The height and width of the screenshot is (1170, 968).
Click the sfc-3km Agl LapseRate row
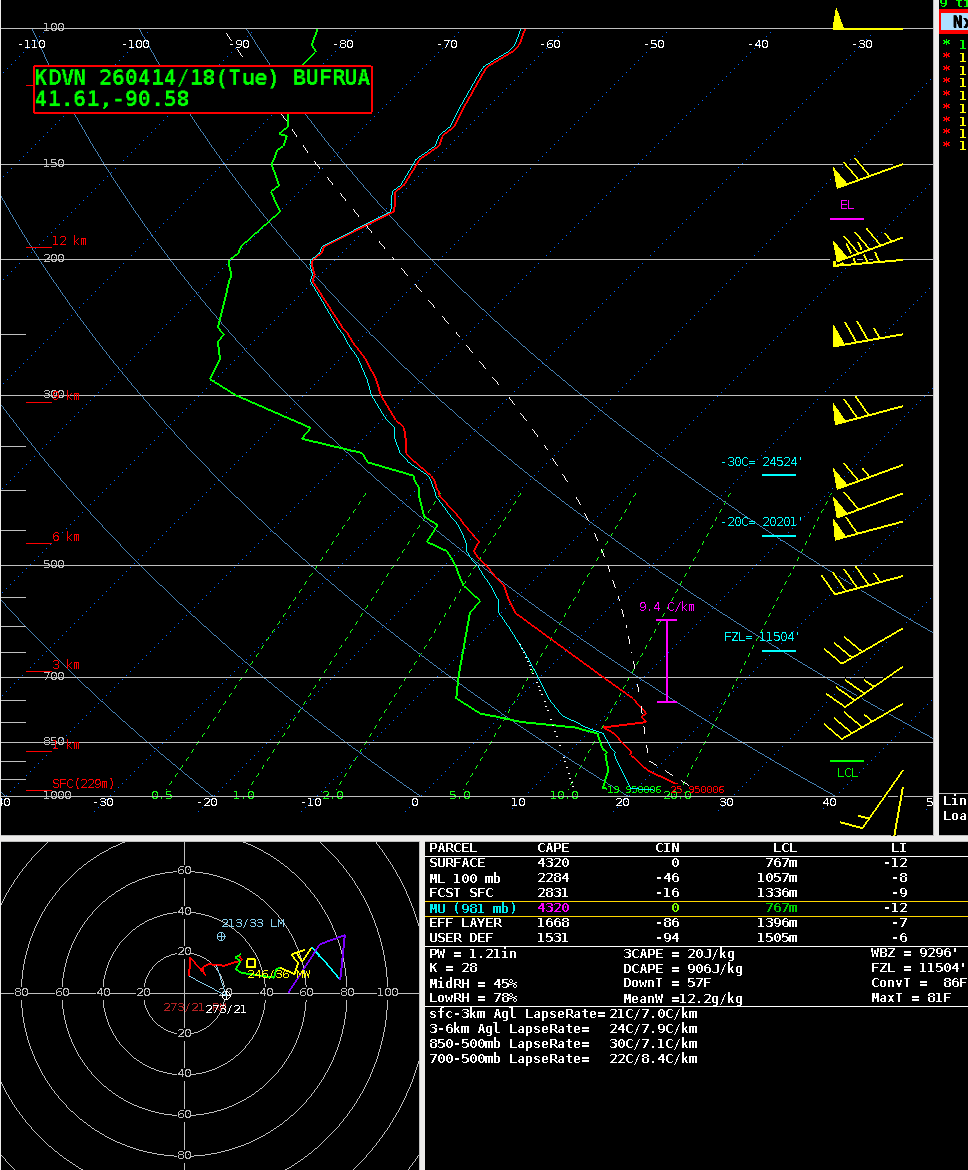[x=563, y=1014]
